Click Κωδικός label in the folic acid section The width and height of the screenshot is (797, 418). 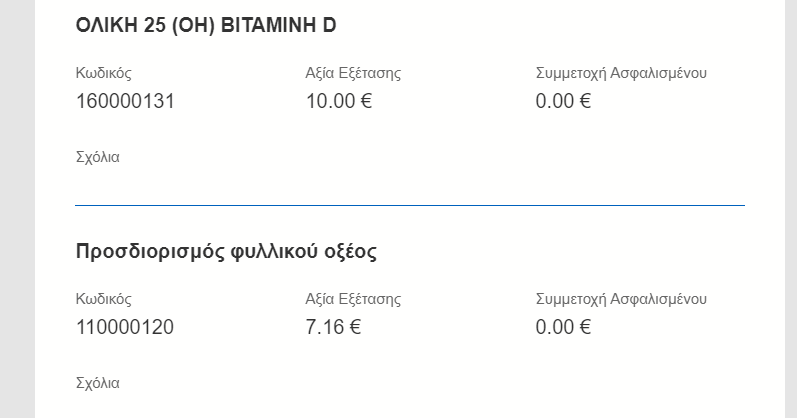(x=104, y=299)
